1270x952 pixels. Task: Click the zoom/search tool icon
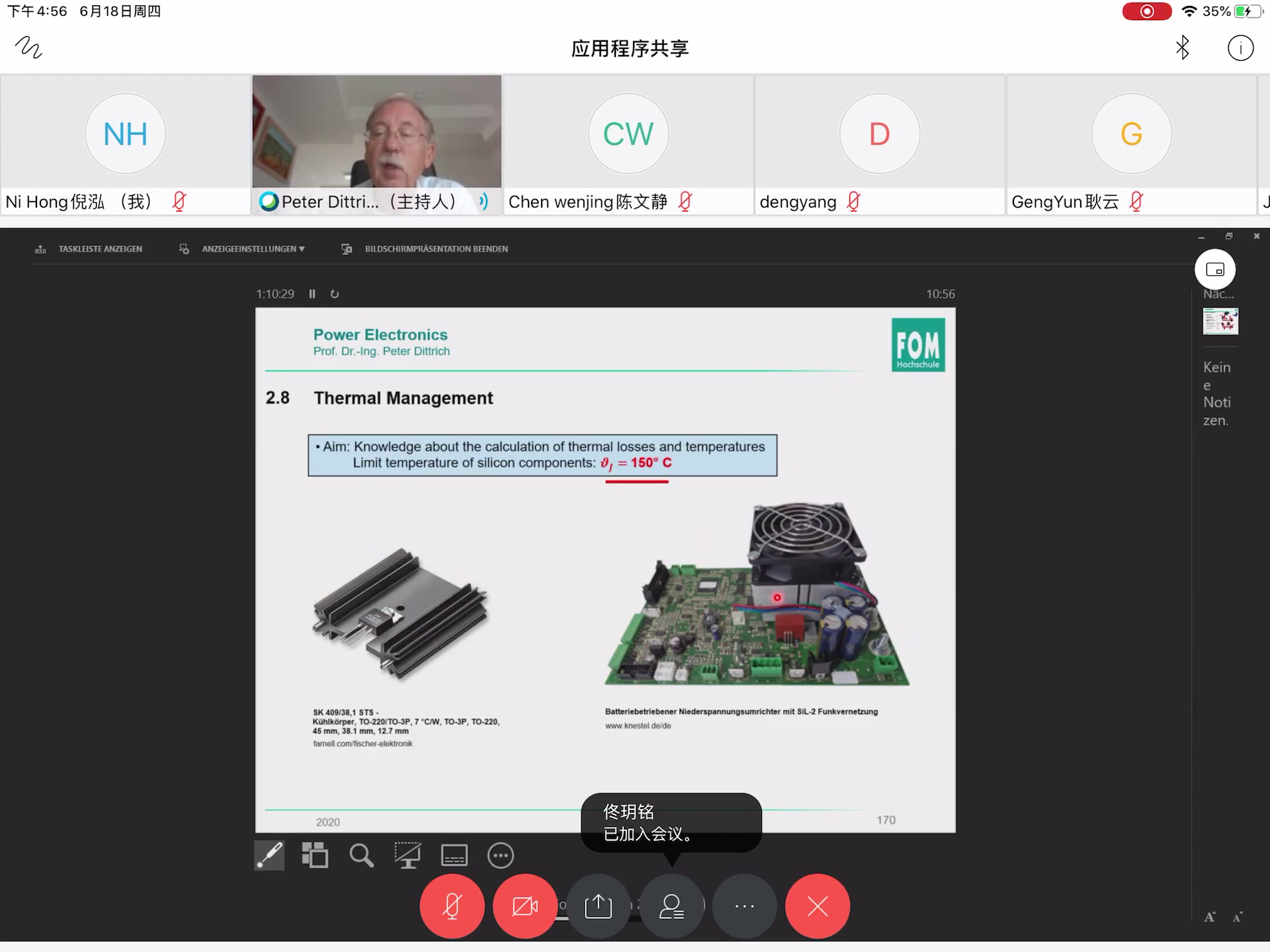tap(362, 856)
